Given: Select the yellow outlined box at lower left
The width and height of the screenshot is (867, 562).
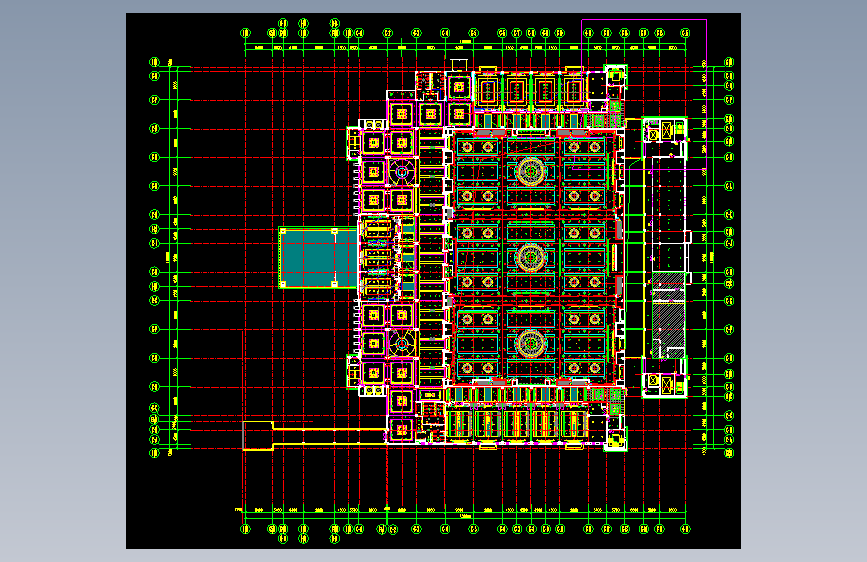Looking at the screenshot, I should point(258,436).
